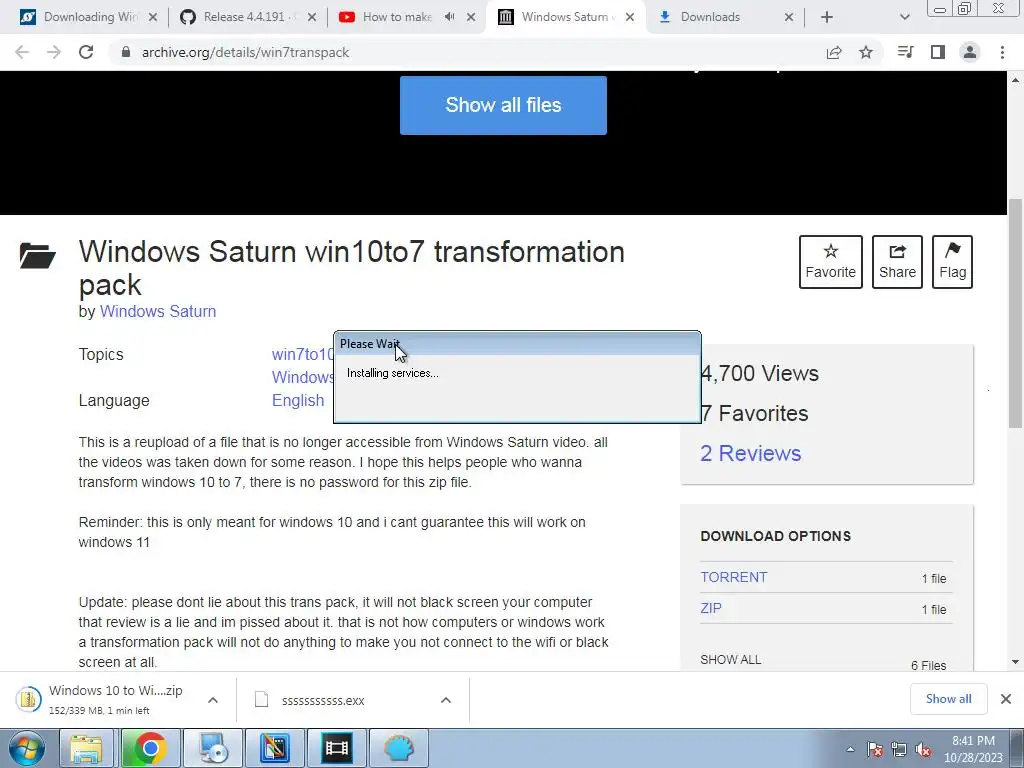This screenshot has height=768, width=1024.
Task: Open the media control icon in toolbar
Action: coord(905,52)
